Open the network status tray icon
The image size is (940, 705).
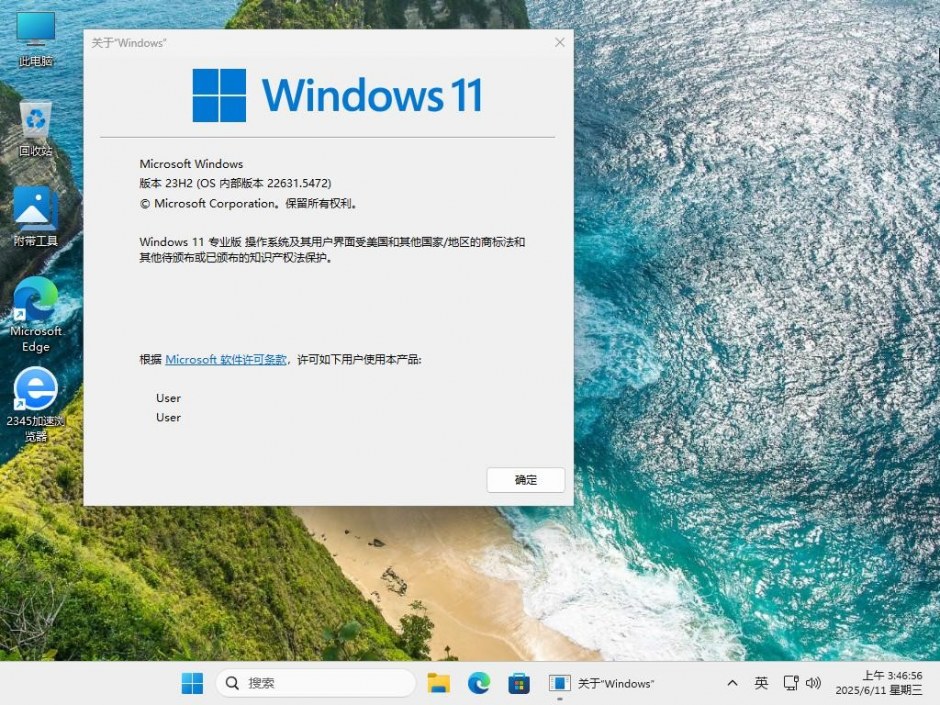(791, 683)
